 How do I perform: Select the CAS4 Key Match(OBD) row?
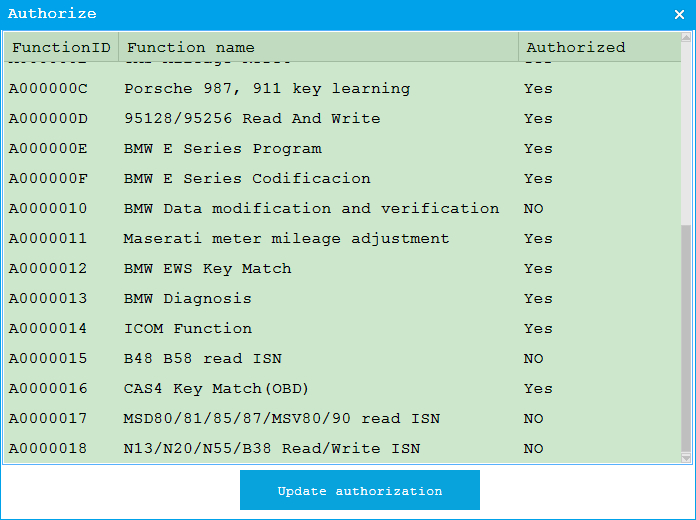[217, 389]
